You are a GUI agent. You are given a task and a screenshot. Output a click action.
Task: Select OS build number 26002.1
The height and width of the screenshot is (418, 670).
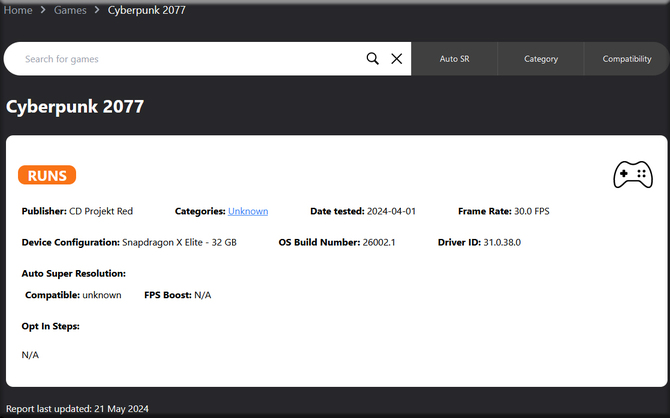(379, 242)
